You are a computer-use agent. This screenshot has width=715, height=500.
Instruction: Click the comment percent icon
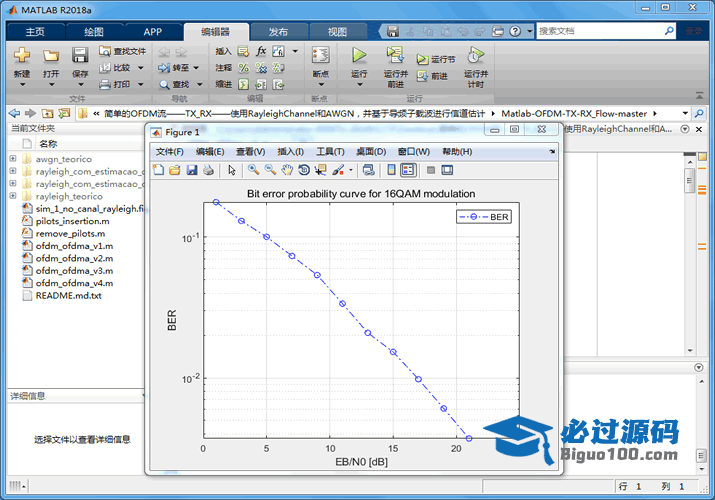pos(244,68)
